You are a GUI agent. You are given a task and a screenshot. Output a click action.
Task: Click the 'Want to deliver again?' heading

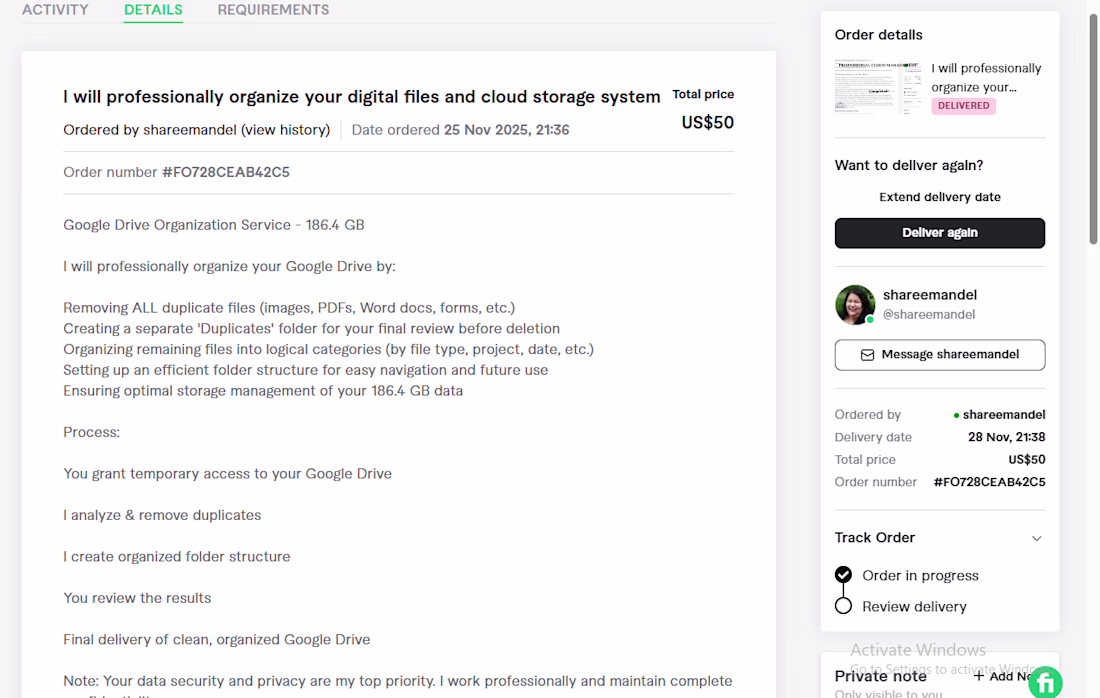point(908,166)
